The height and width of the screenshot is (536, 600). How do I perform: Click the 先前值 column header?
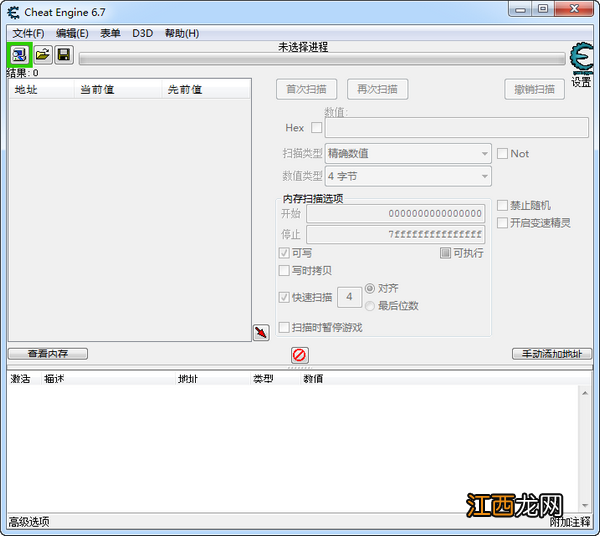click(206, 90)
